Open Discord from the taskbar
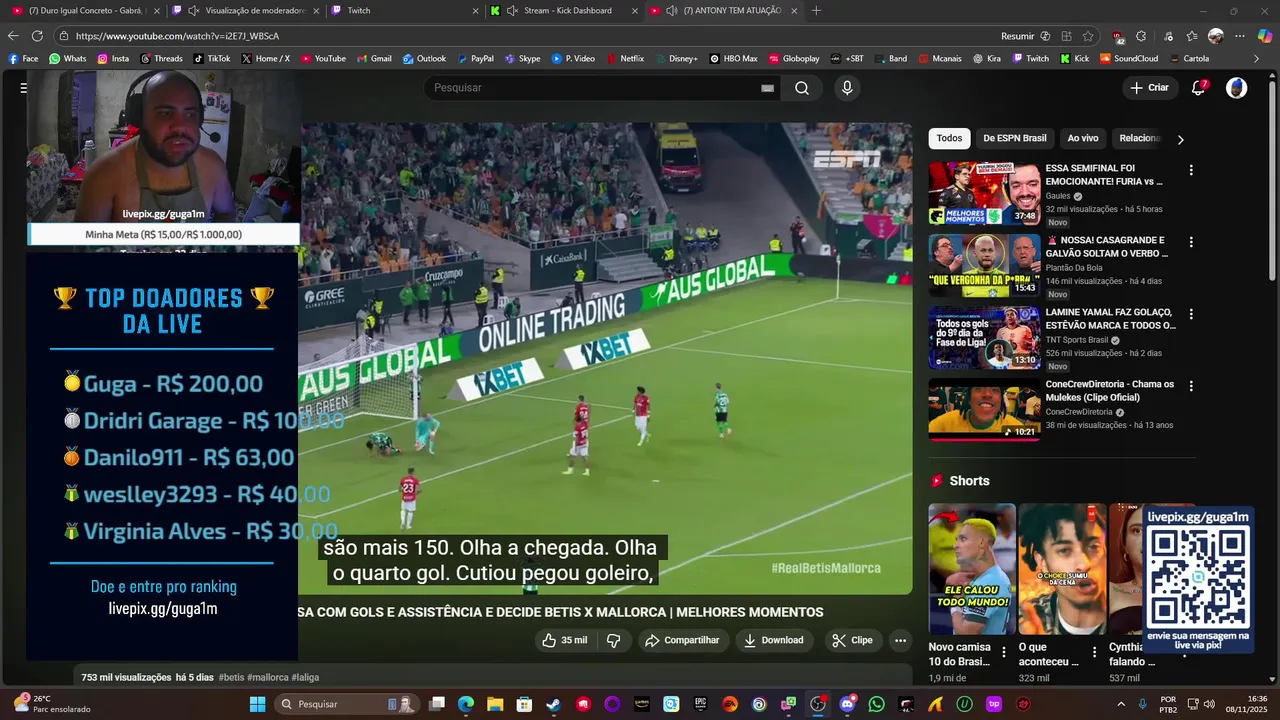The image size is (1280, 720). coord(848,704)
